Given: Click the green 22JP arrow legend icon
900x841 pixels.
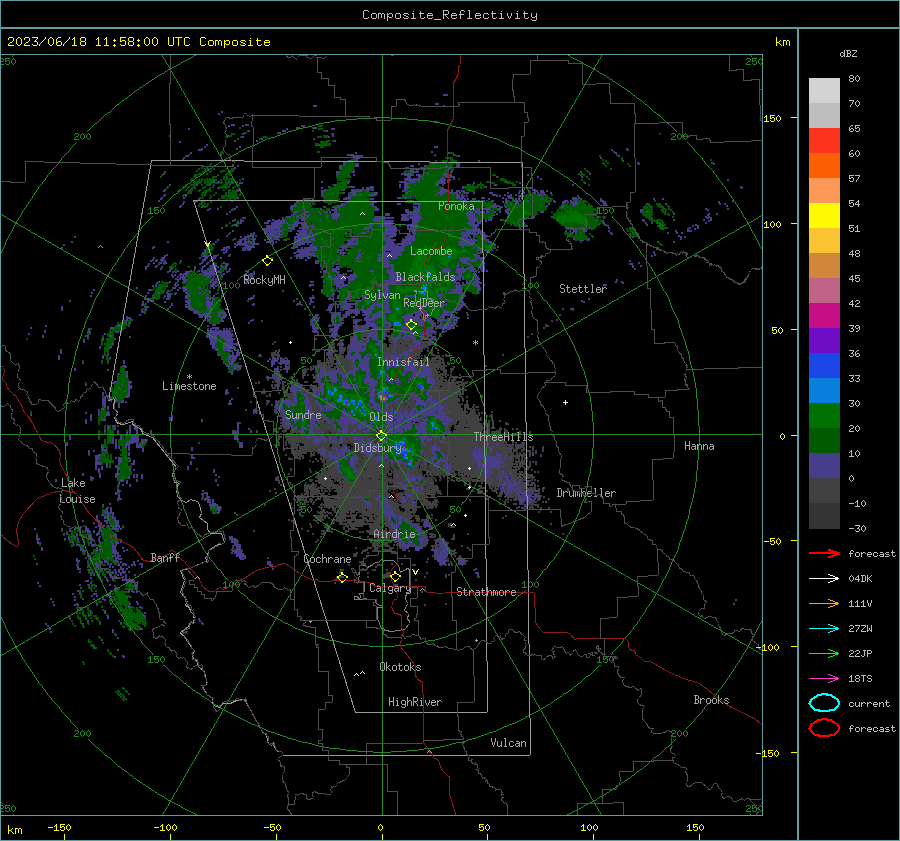Looking at the screenshot, I should pyautogui.click(x=824, y=653).
